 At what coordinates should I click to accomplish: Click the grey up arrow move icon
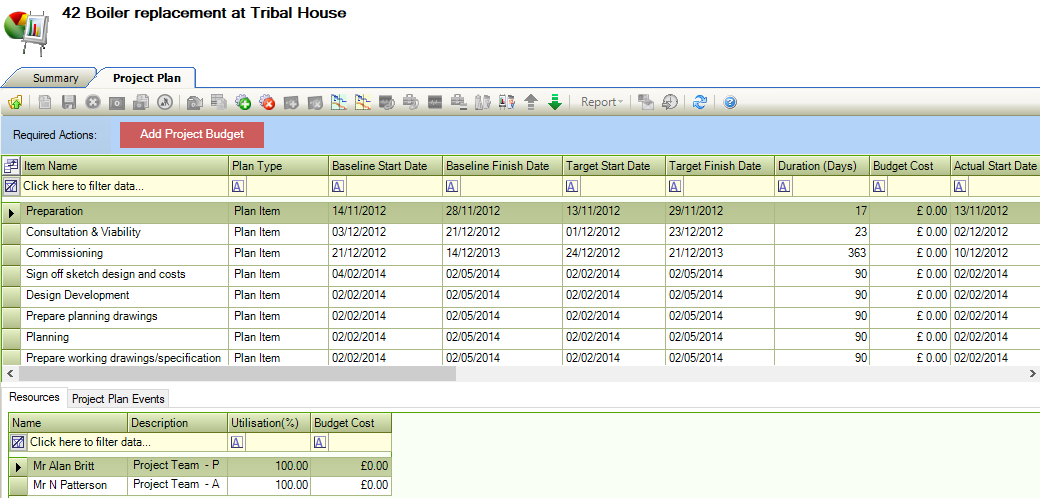[x=531, y=102]
